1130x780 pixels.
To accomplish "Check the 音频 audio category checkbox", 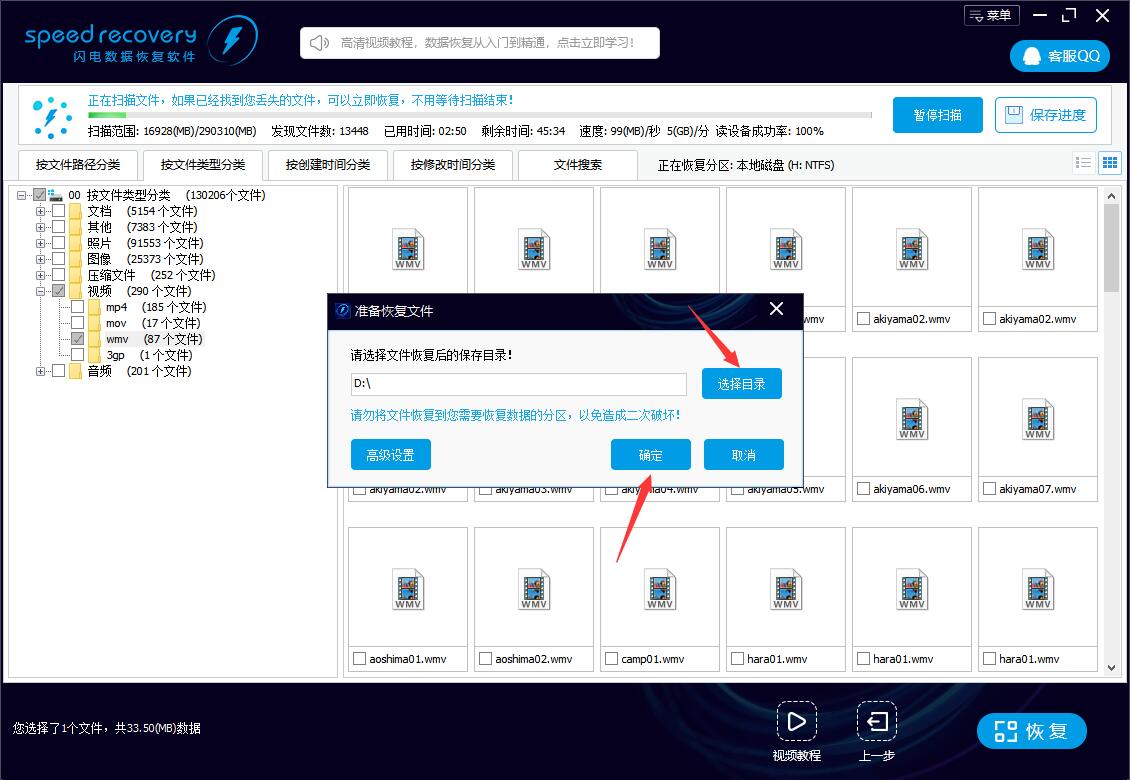I will tap(57, 371).
